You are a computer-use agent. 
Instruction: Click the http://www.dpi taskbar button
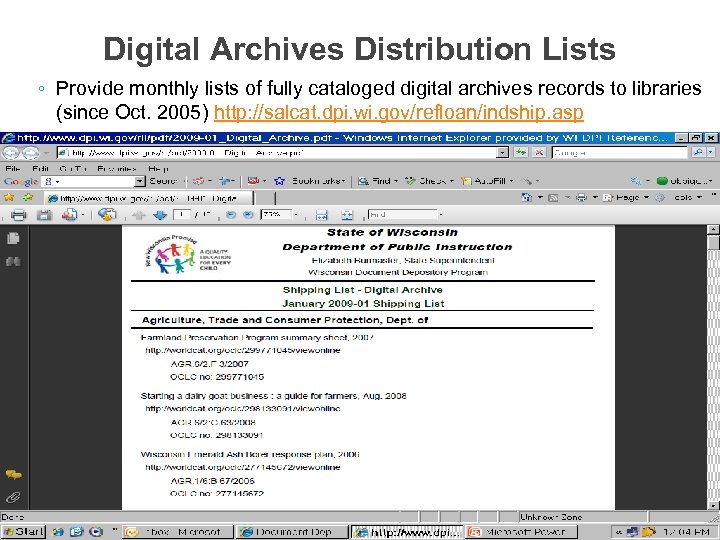(407, 532)
